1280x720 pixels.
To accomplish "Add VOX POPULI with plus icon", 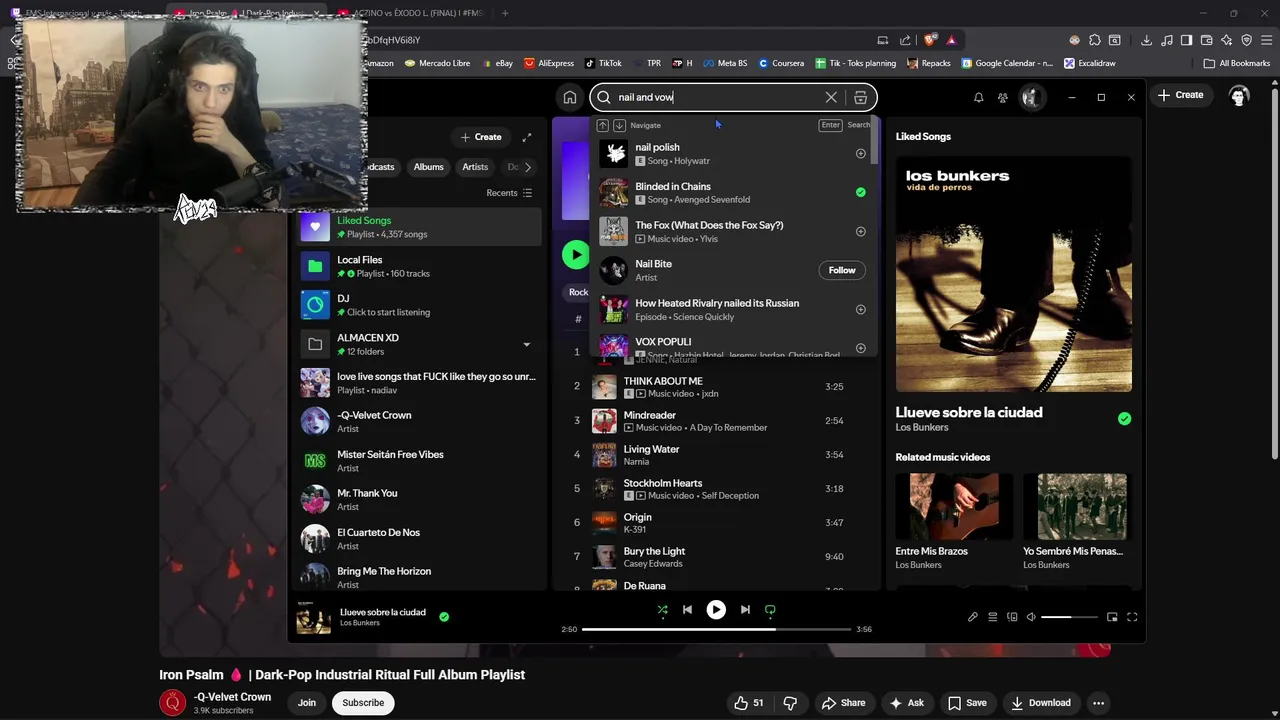I will point(860,348).
